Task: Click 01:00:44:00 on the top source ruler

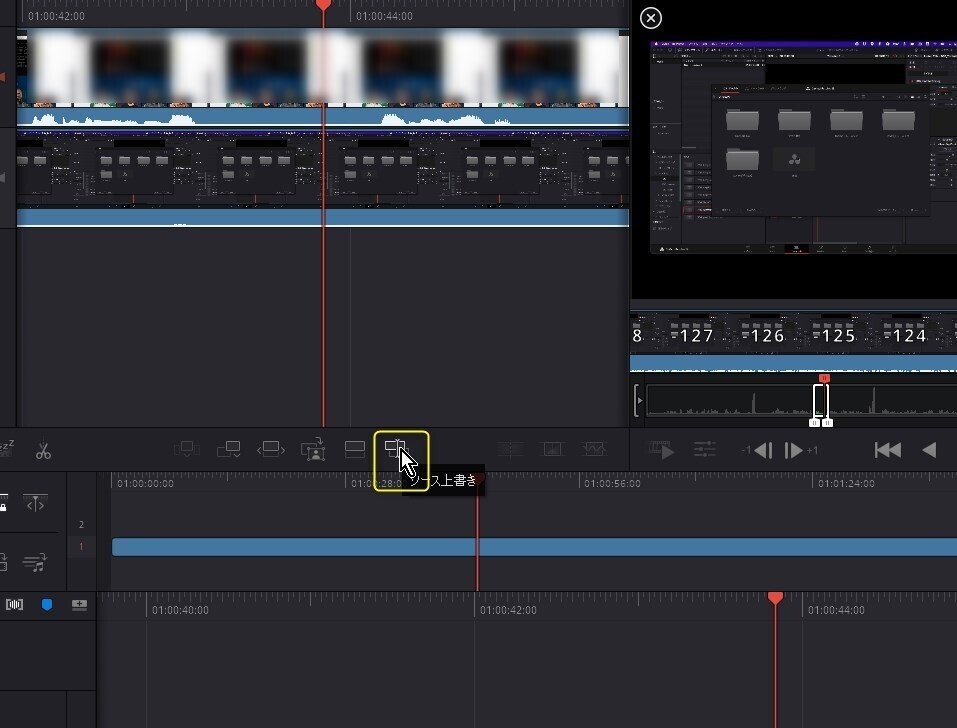Action: coord(384,16)
